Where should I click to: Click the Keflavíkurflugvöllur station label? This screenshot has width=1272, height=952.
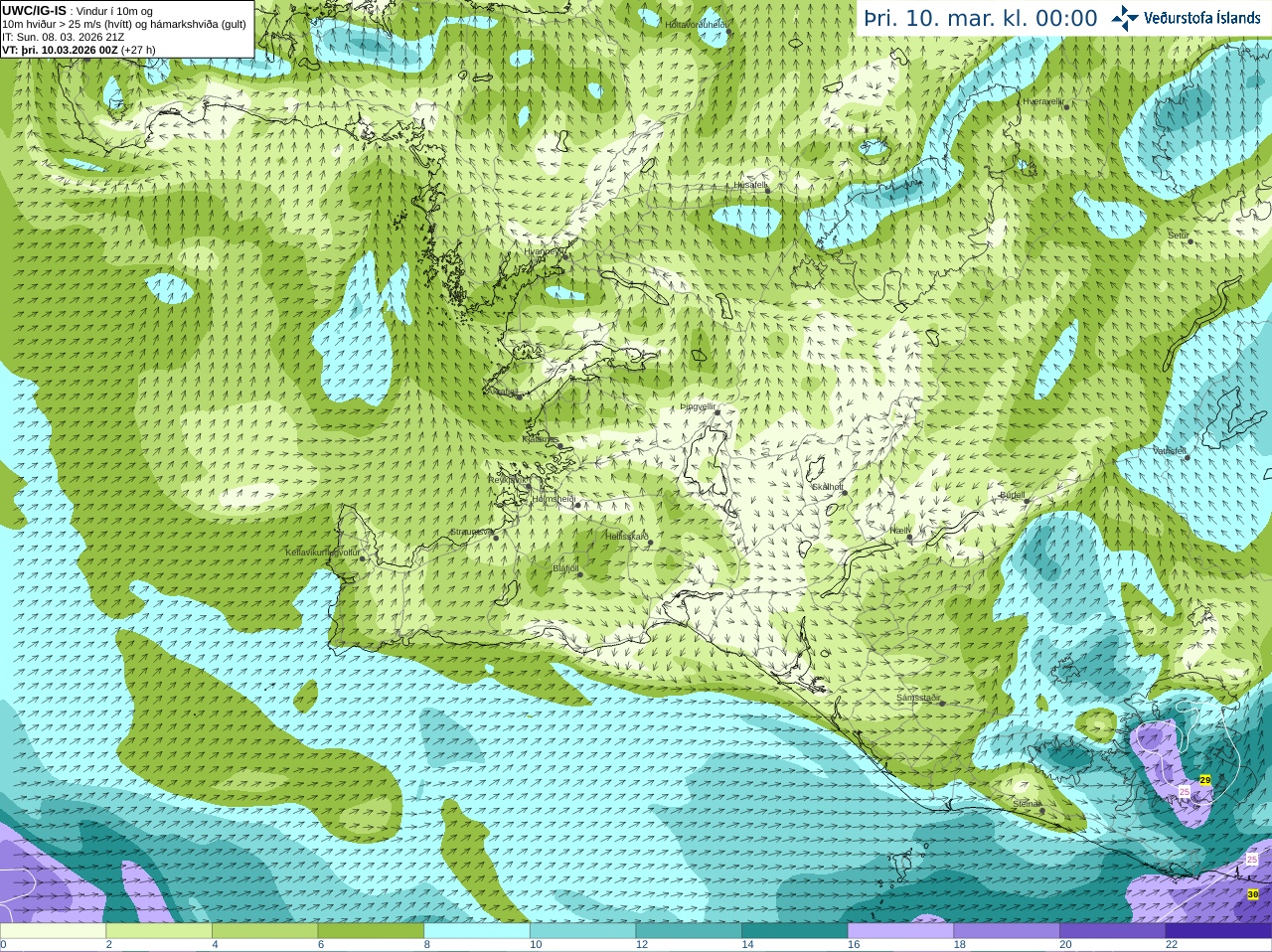point(323,552)
